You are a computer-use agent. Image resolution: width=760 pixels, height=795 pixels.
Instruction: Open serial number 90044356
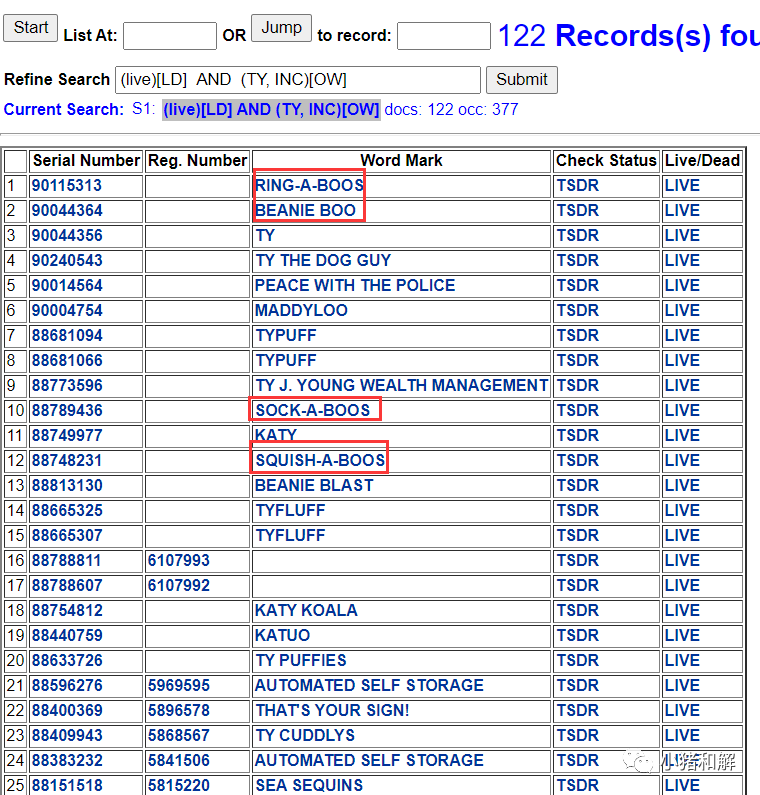[67, 235]
